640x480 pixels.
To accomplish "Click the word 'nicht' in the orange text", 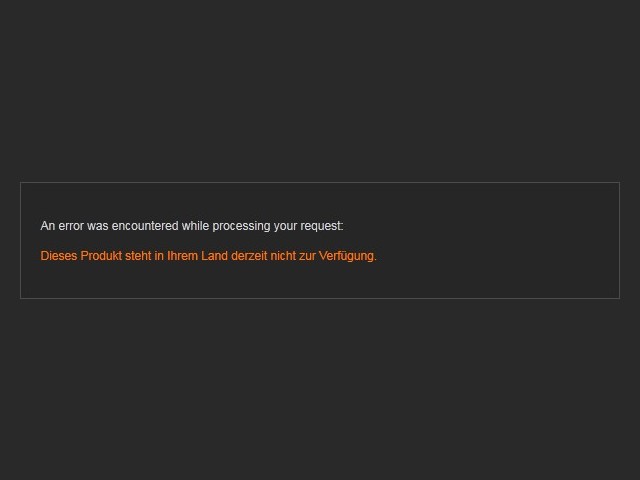I will click(x=283, y=256).
